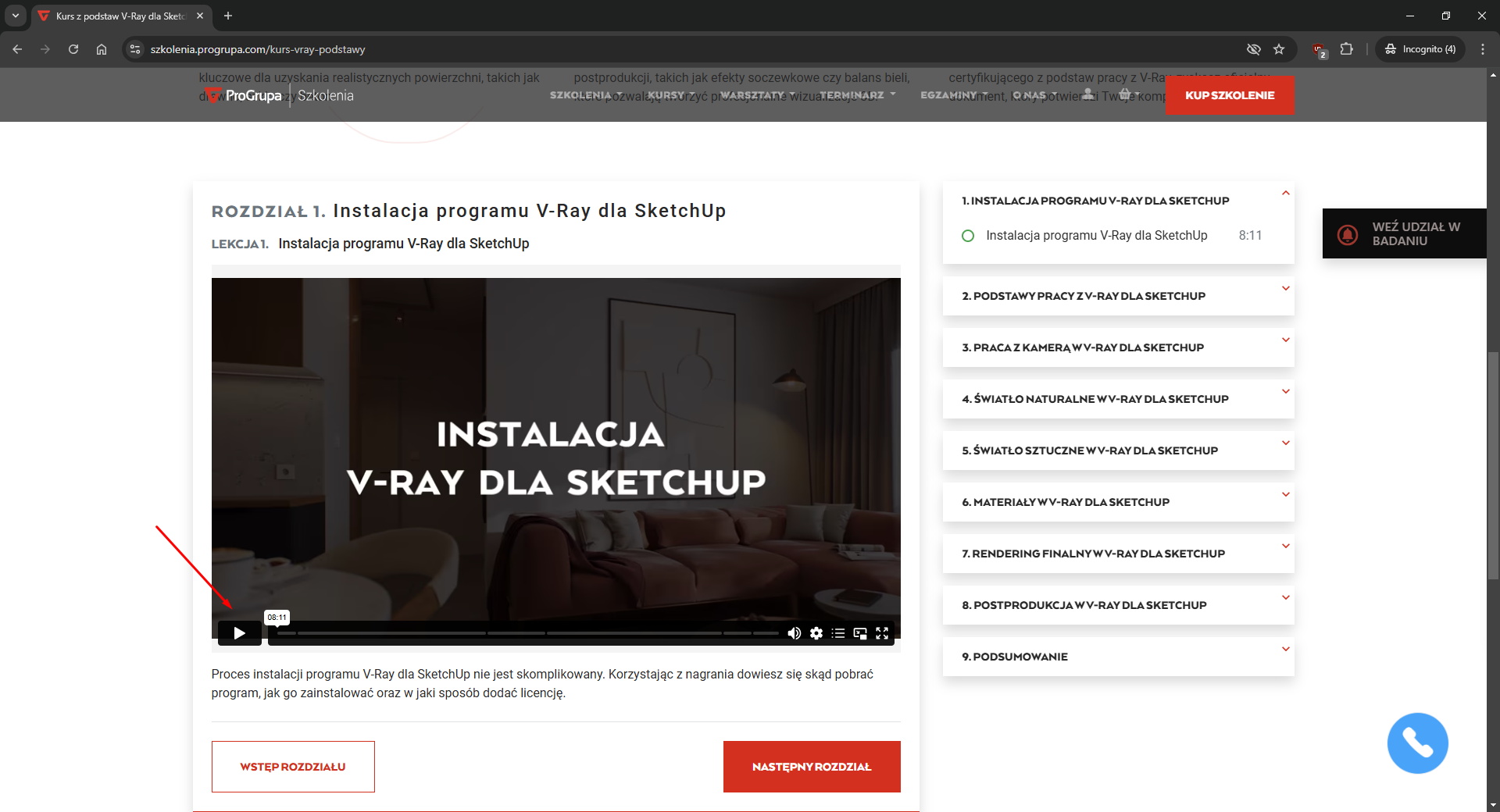The height and width of the screenshot is (812, 1500).
Task: Open a new browser tab
Action: (x=228, y=16)
